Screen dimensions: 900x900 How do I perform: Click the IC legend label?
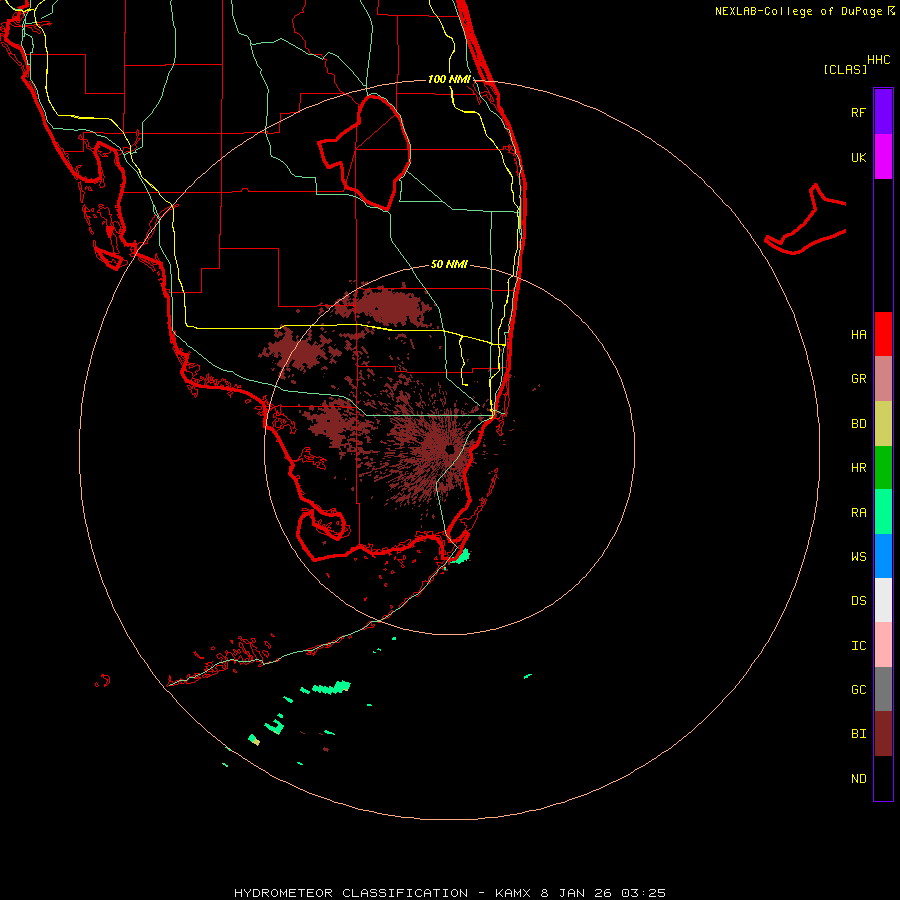coord(858,645)
